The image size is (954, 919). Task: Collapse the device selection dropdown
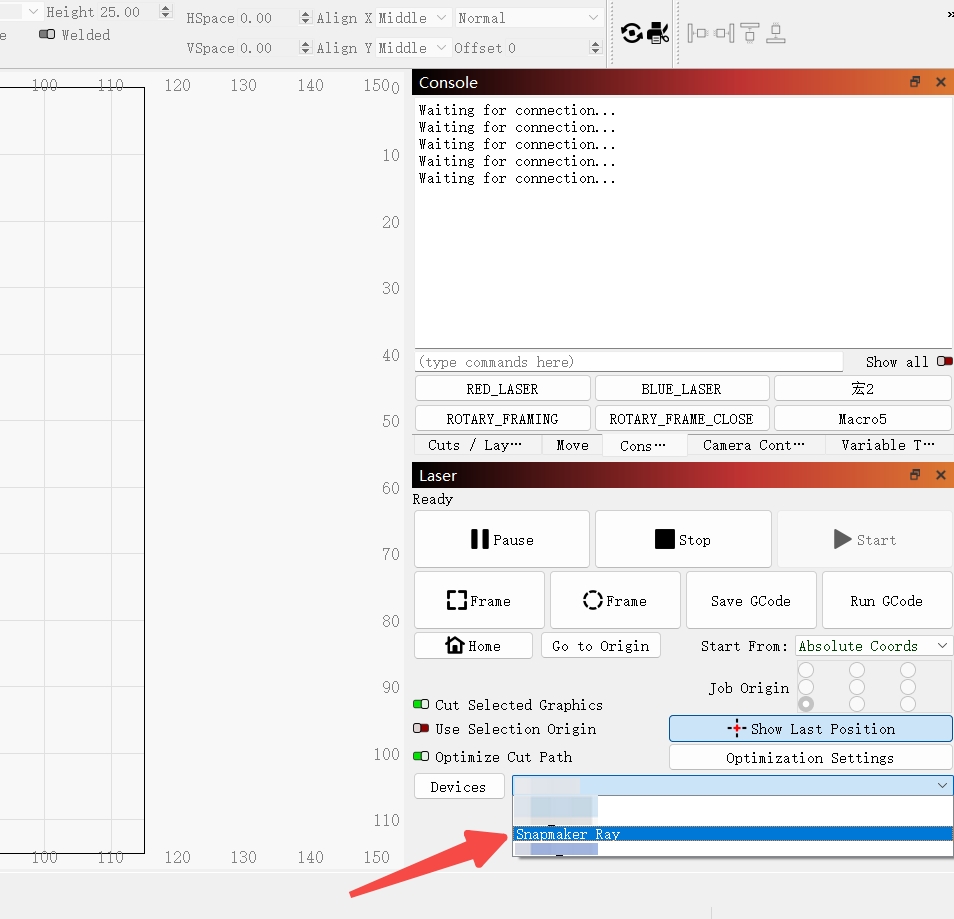(x=942, y=785)
